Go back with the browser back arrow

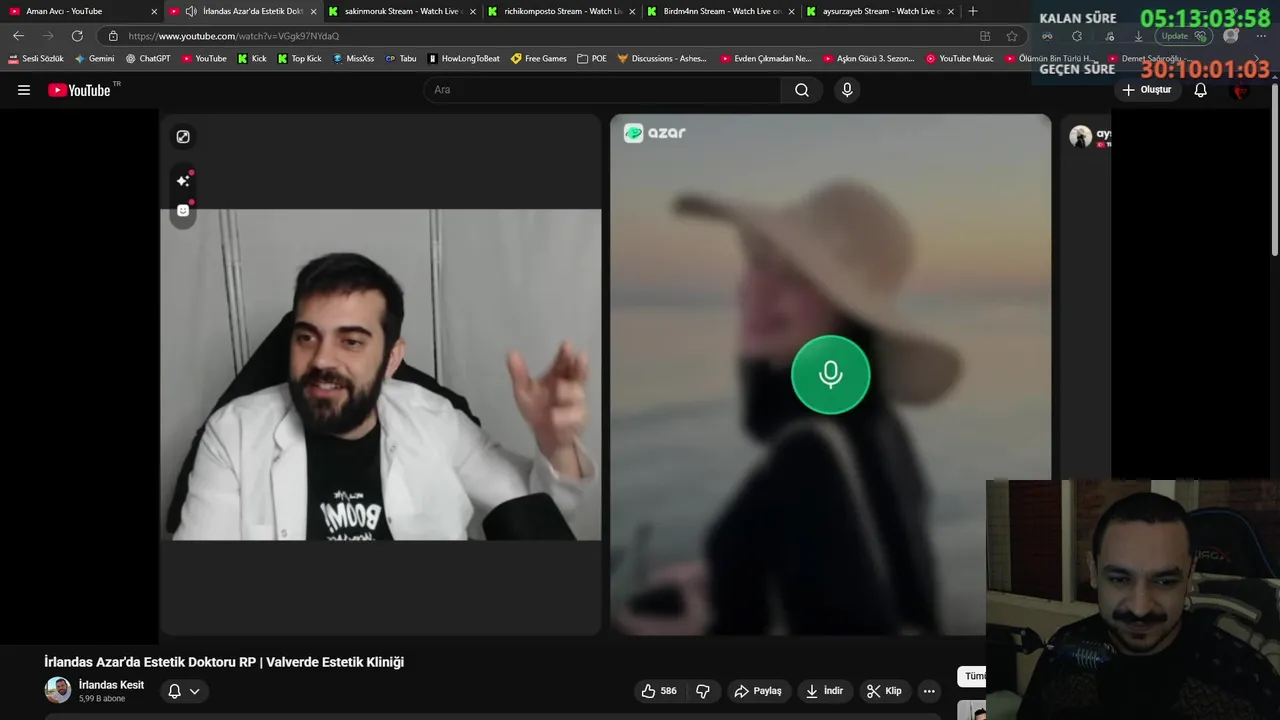coord(18,36)
